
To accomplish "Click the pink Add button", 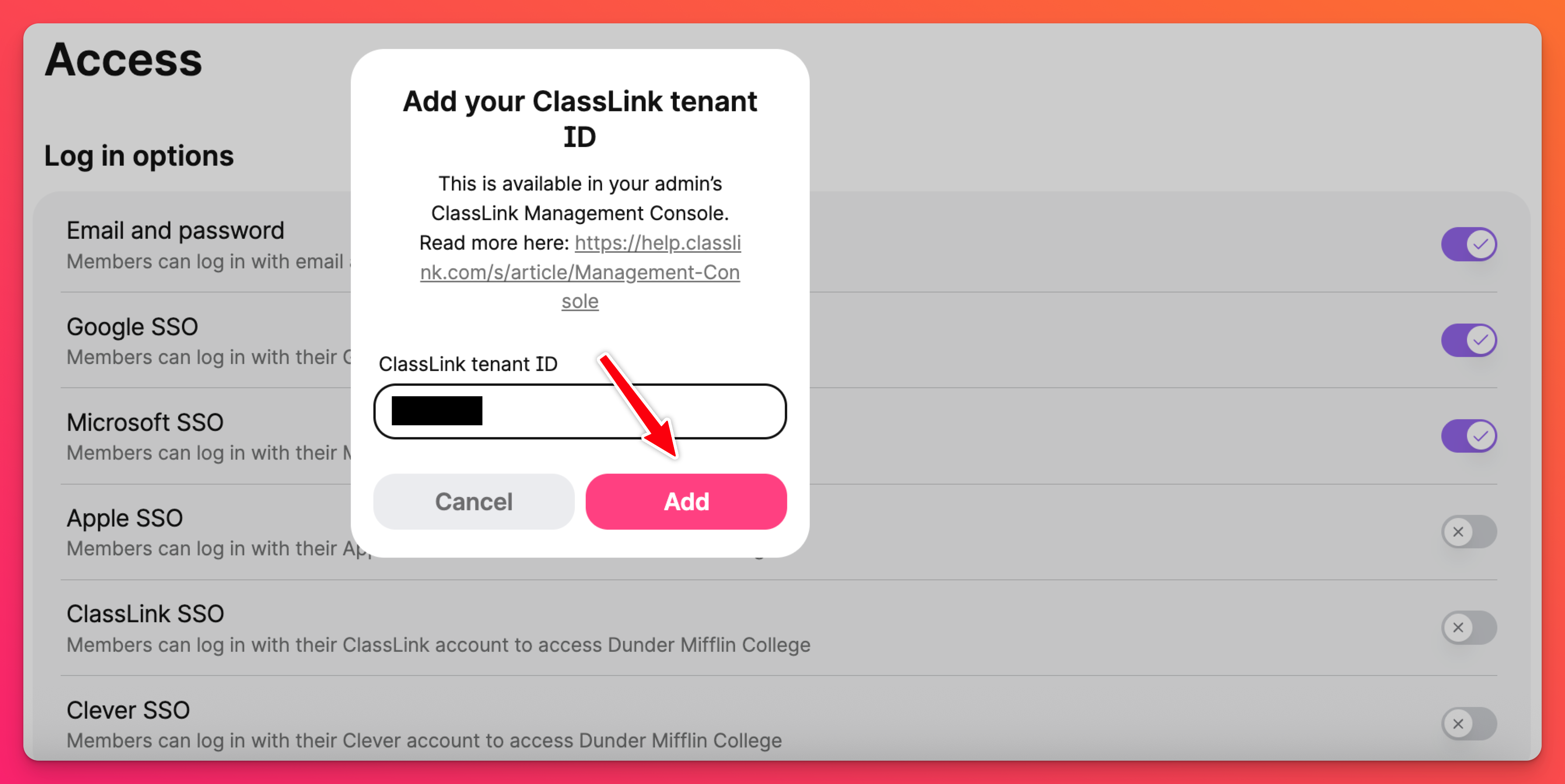I will [685, 502].
